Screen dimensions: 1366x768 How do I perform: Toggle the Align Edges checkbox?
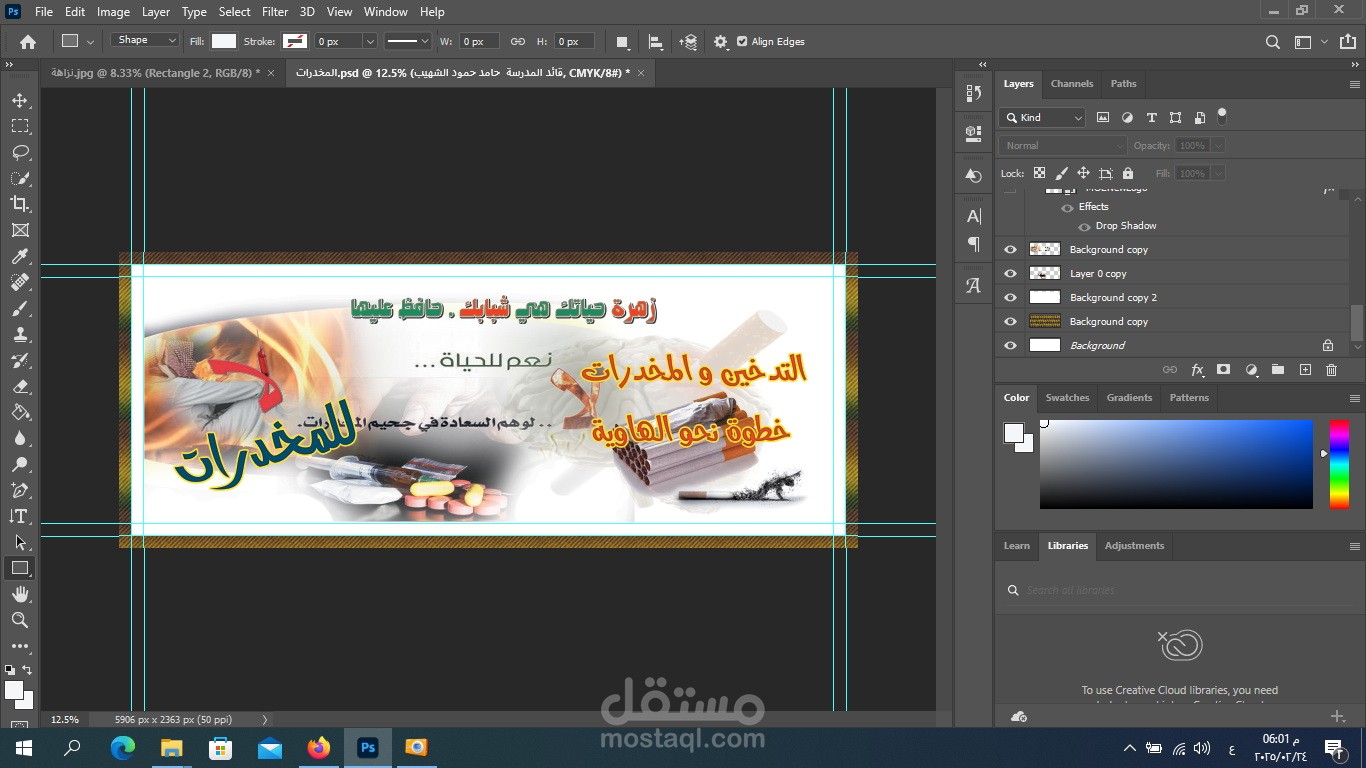[742, 42]
